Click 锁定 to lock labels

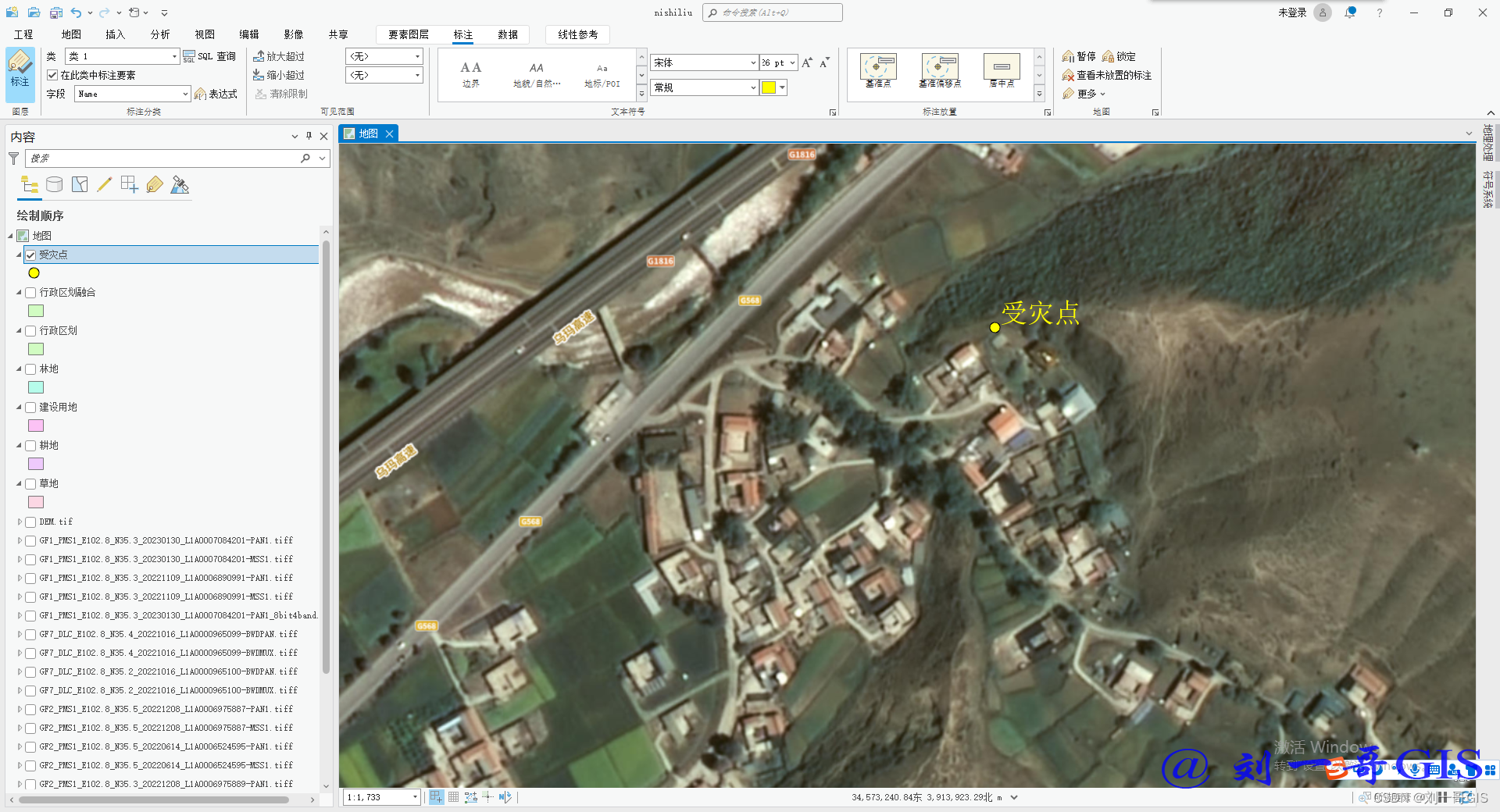[1119, 56]
